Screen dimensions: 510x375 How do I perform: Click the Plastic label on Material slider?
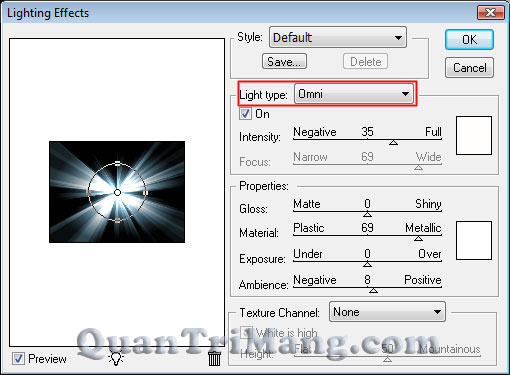click(x=309, y=228)
